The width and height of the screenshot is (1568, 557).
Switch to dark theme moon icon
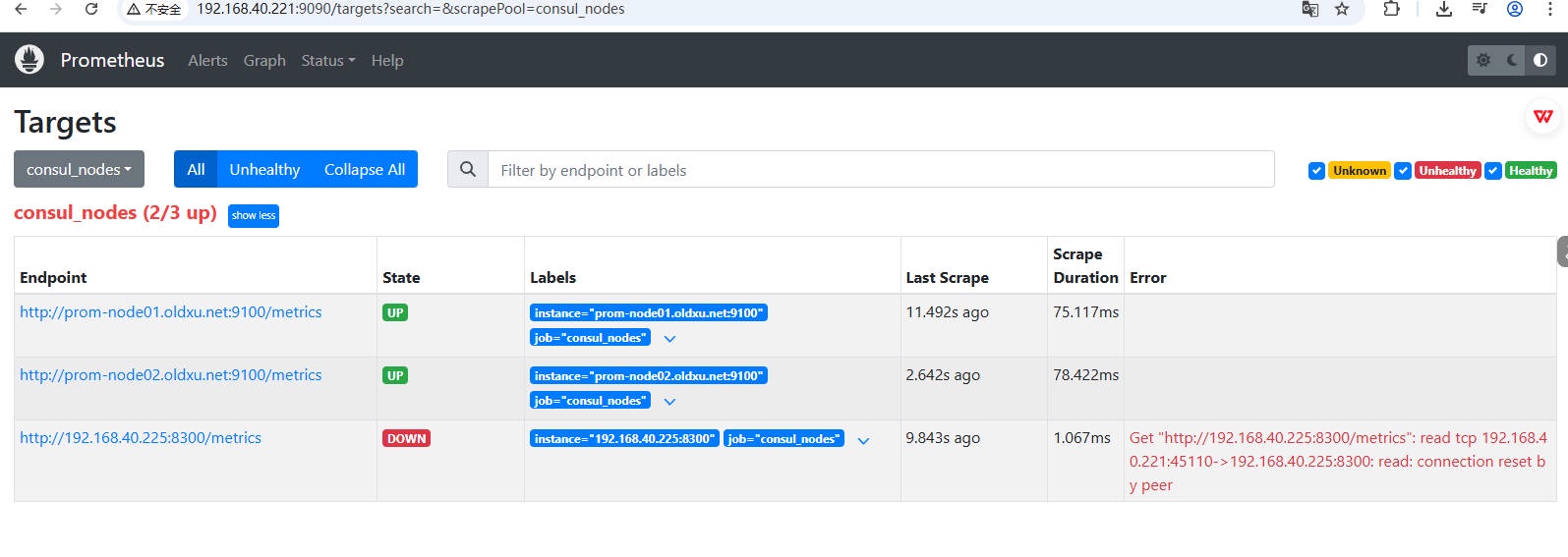pos(1512,60)
